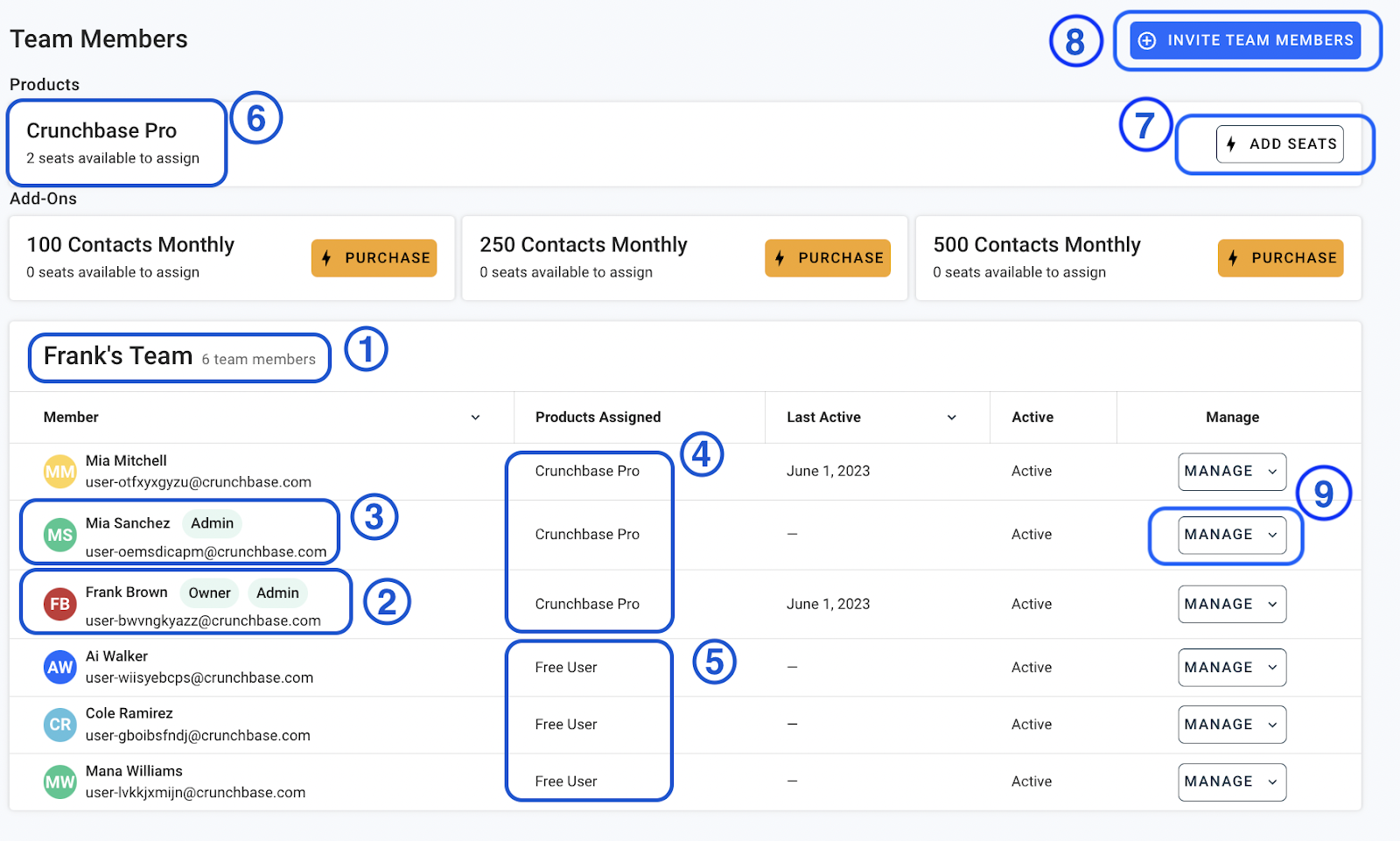Viewport: 1400px width, 841px height.
Task: Open Manage dropdown for Mana Williams
Action: click(x=1231, y=781)
